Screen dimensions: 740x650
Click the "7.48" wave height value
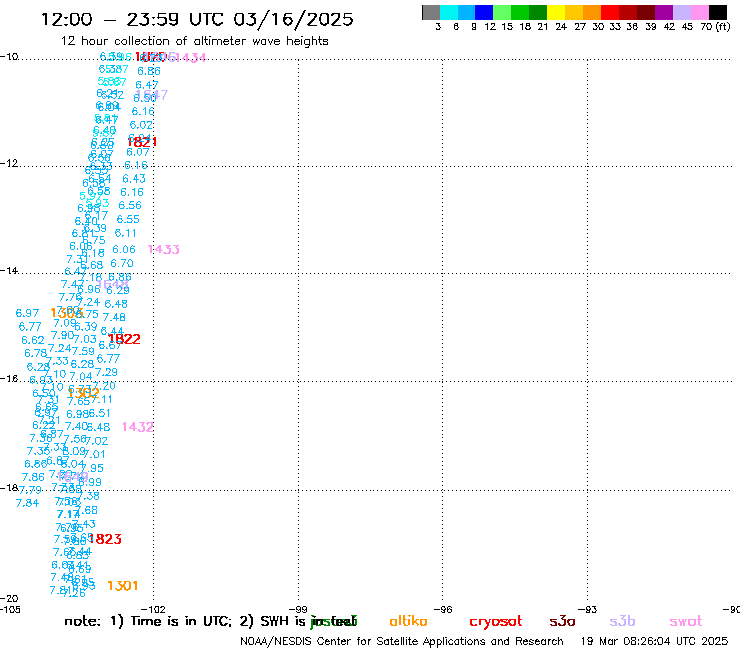[x=114, y=318]
